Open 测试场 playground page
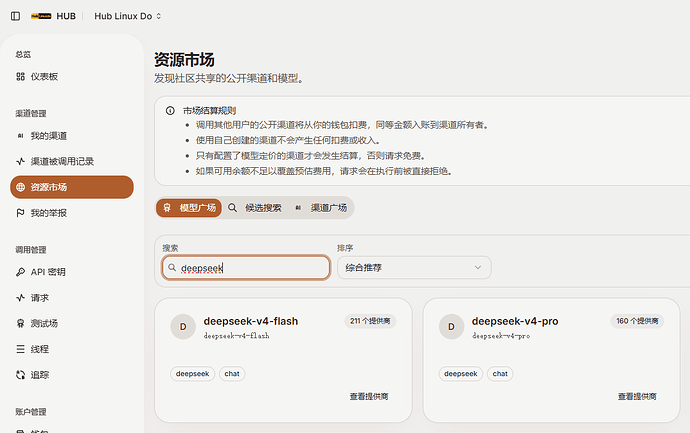The height and width of the screenshot is (433, 690). pyautogui.click(x=72, y=323)
